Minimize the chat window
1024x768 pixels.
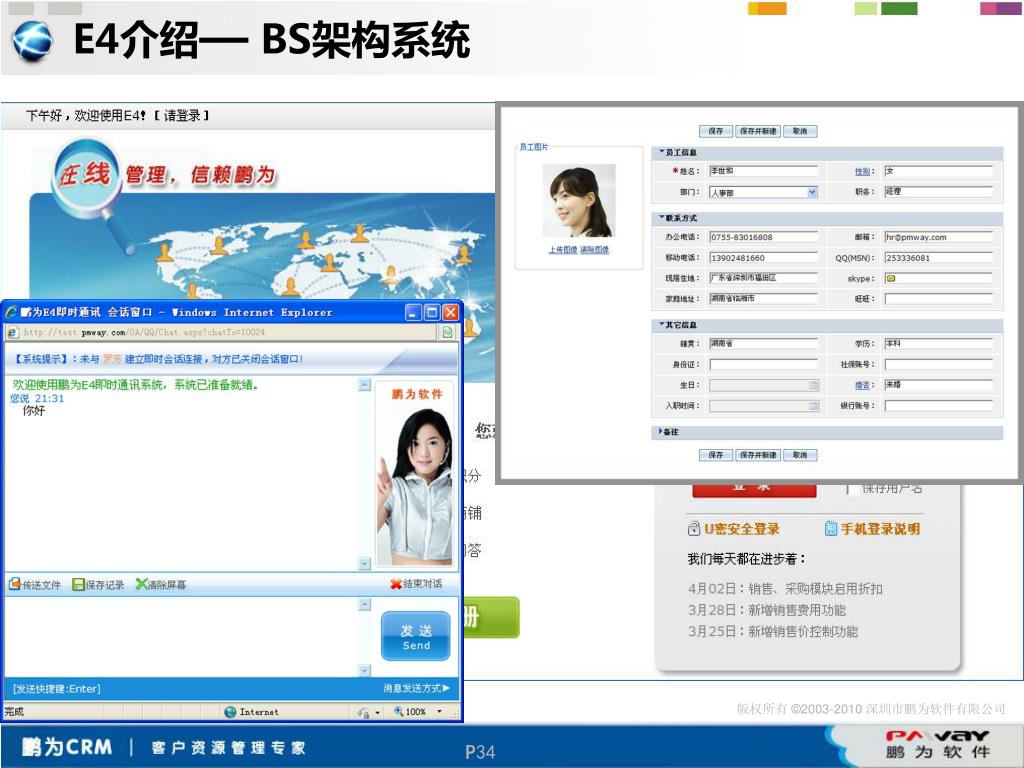coord(413,312)
